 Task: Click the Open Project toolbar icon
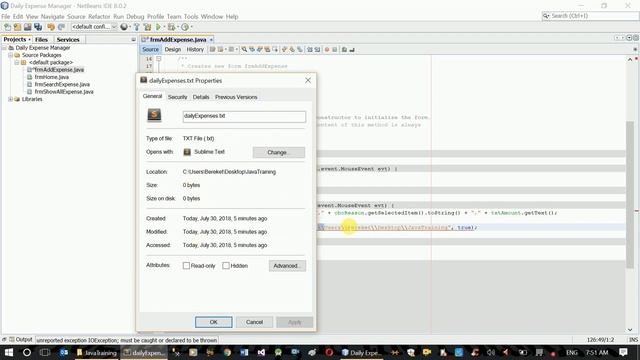27,27
